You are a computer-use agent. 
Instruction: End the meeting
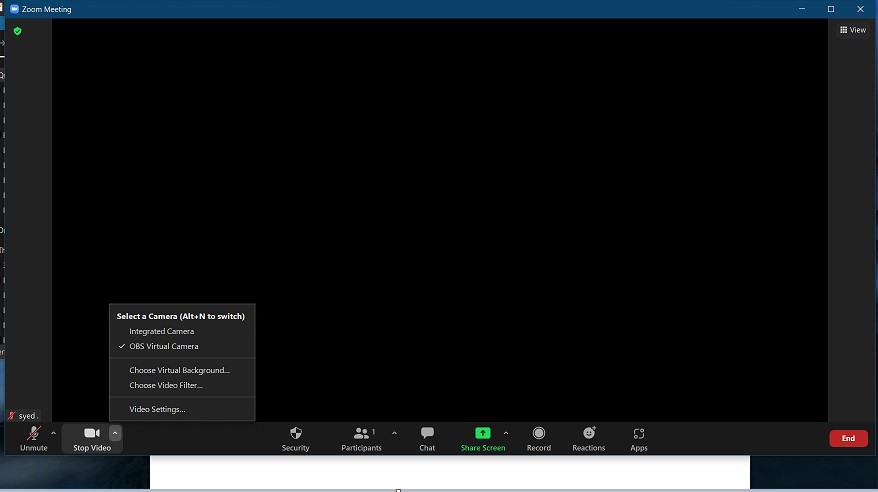(x=848, y=438)
